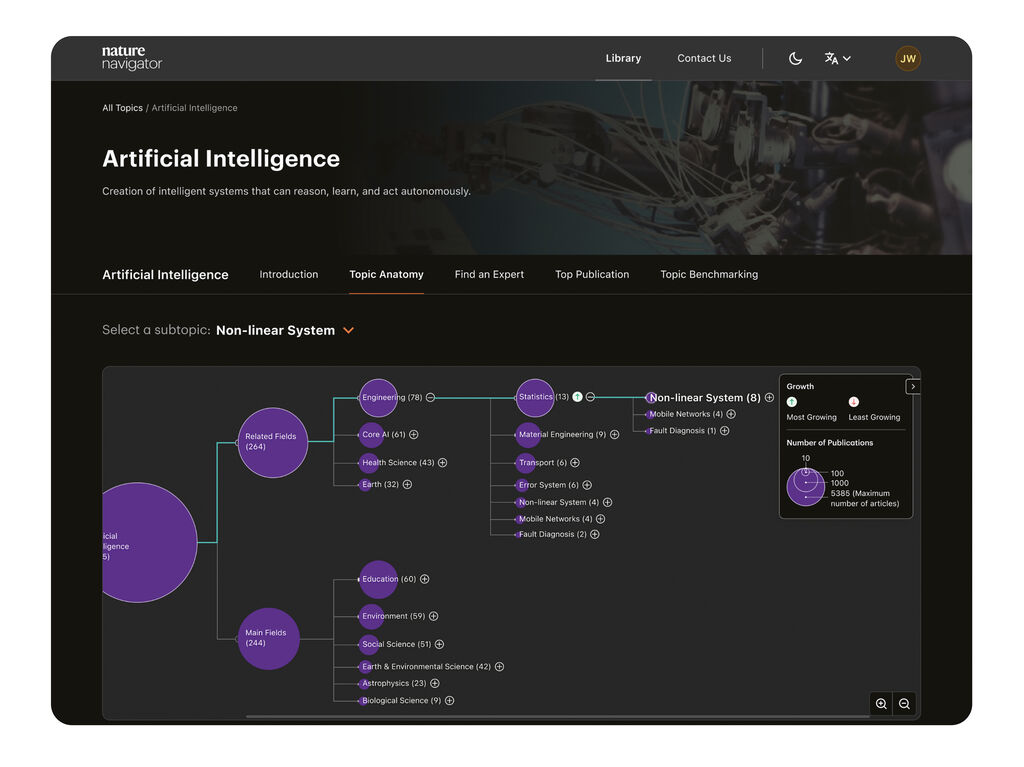Navigate to All Topics breadcrumb
1024x767 pixels.
point(122,108)
